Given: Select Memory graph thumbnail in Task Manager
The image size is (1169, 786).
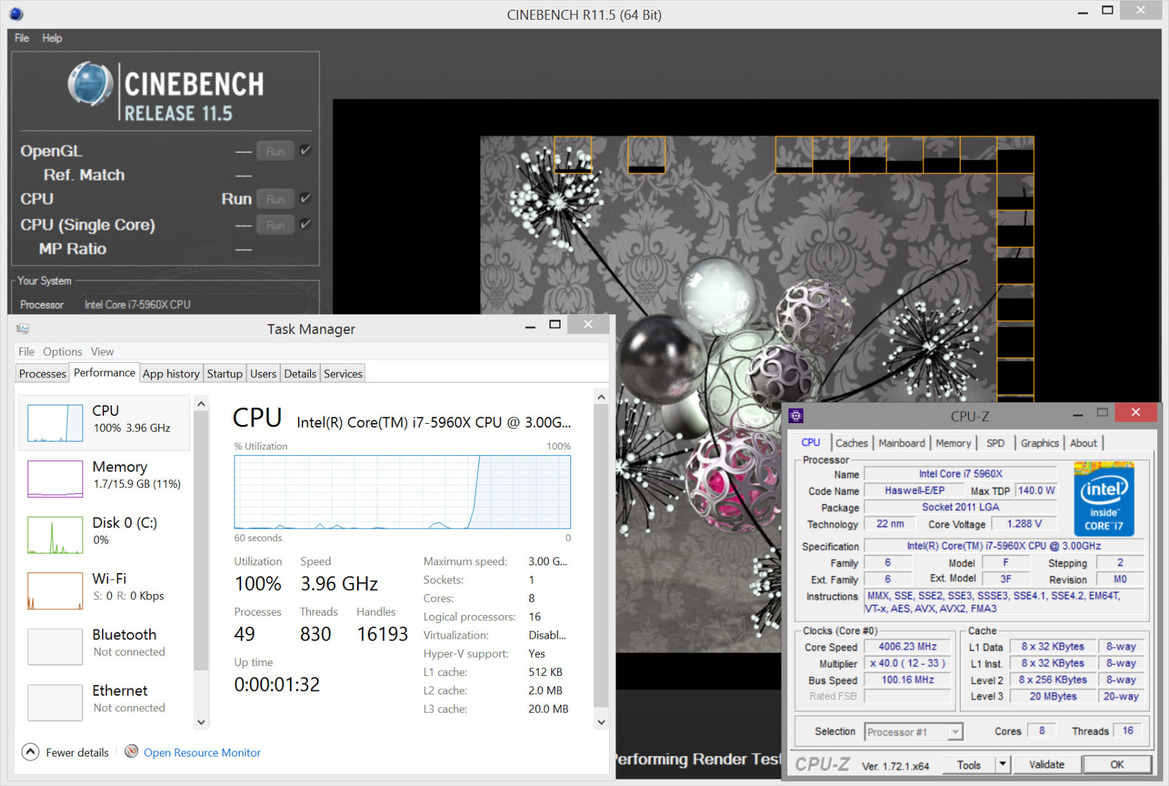Looking at the screenshot, I should coord(55,479).
